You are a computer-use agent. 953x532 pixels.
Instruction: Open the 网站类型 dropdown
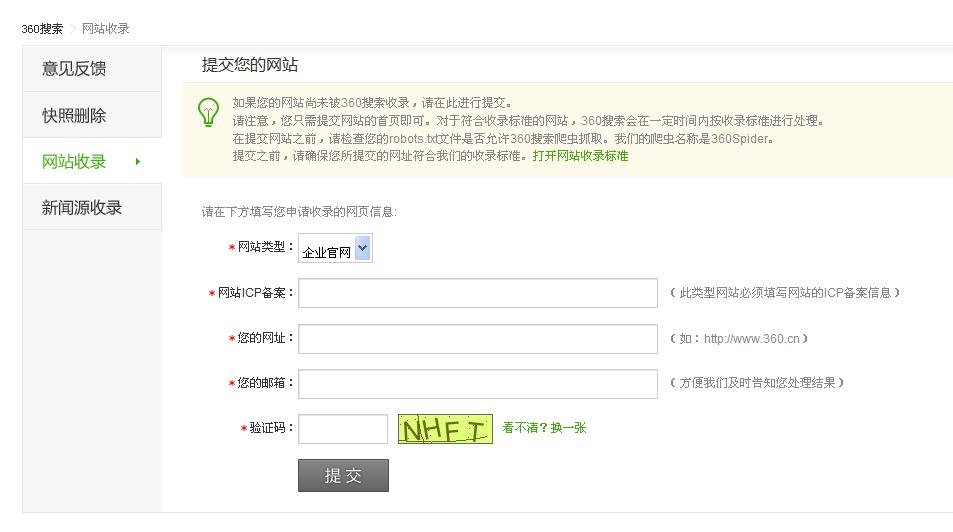tap(336, 249)
